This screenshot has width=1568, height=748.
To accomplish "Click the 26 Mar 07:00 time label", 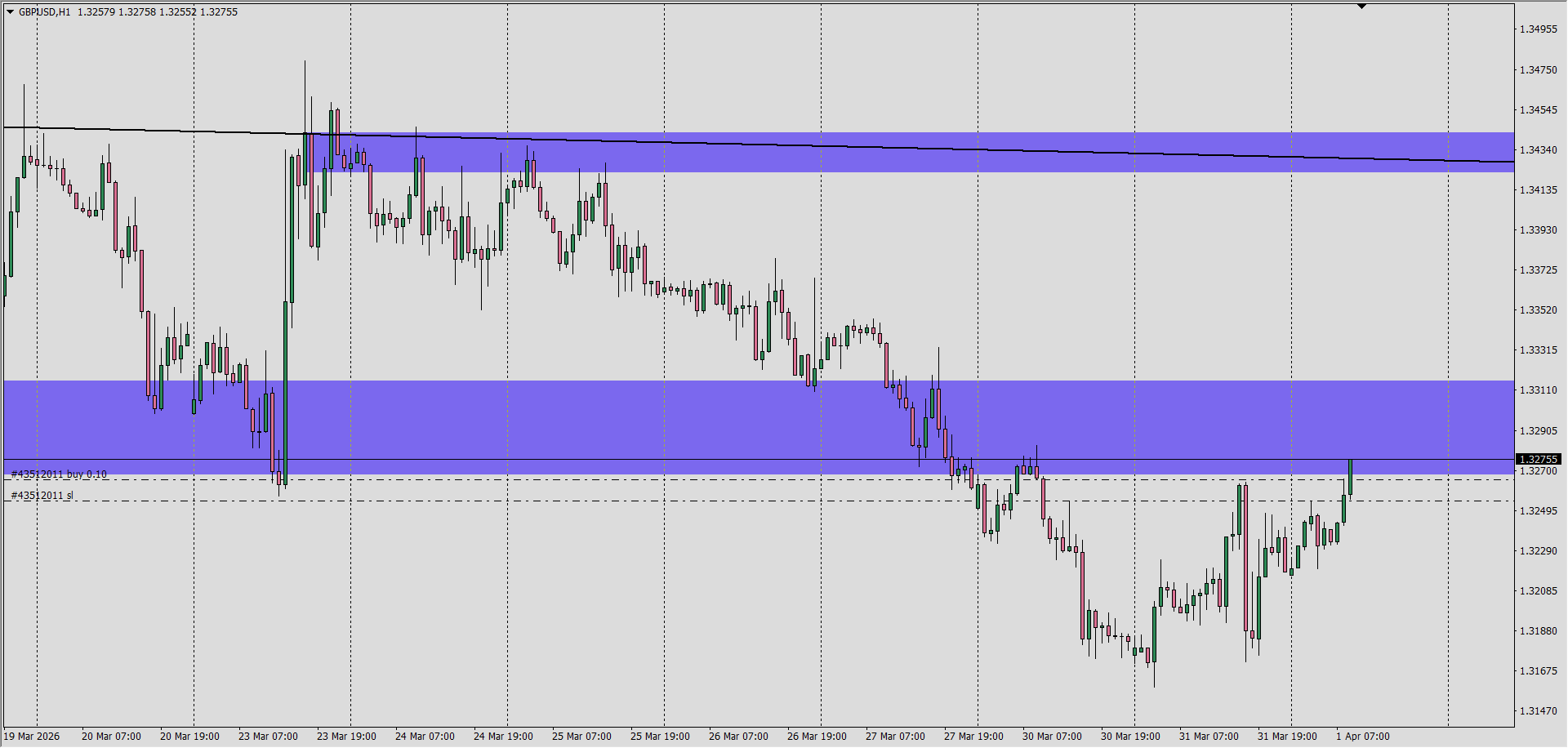I will [738, 737].
